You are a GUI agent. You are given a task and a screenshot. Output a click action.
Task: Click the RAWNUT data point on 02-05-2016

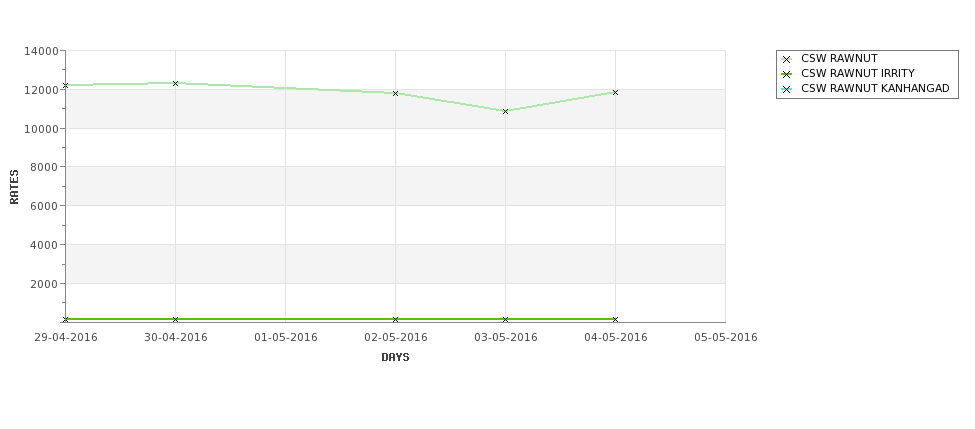tap(395, 93)
